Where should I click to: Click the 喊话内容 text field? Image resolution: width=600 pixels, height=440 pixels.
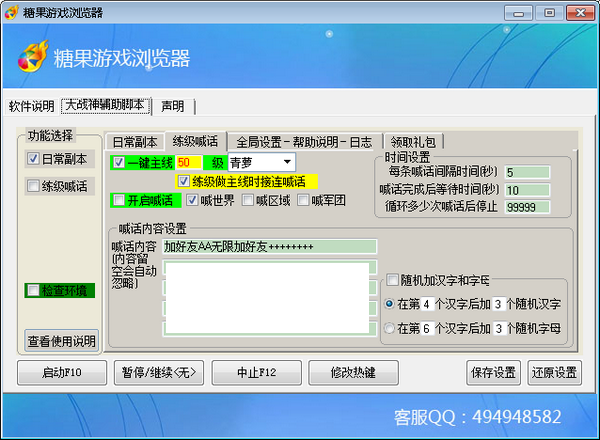pyautogui.click(x=270, y=246)
